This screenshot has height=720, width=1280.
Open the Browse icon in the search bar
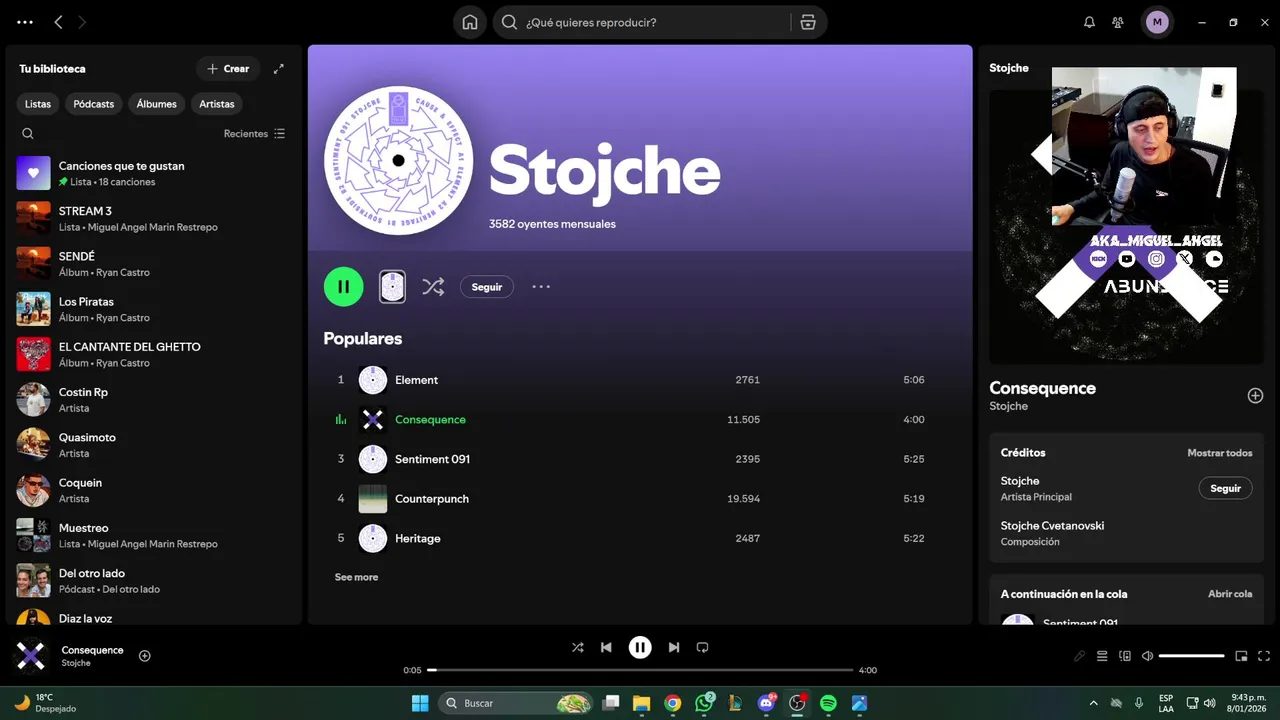click(x=808, y=22)
